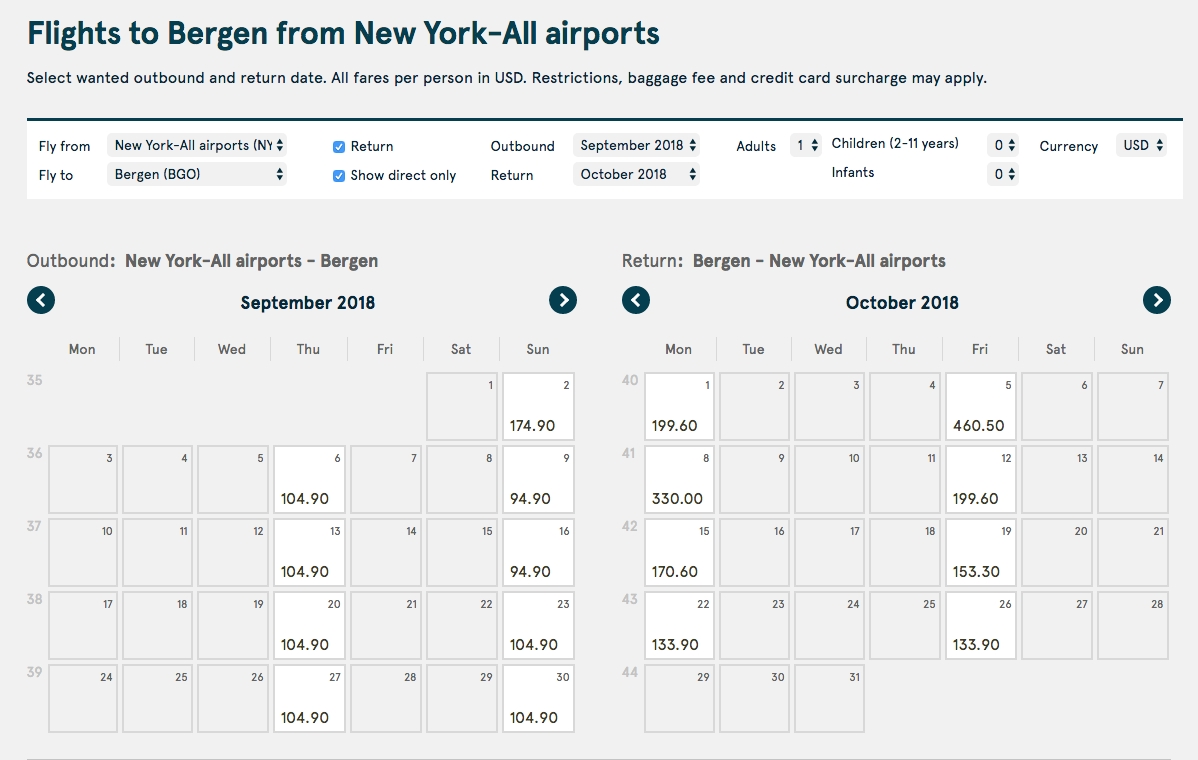Select return October 5 fare 460.50
The image size is (1198, 760).
(x=981, y=406)
